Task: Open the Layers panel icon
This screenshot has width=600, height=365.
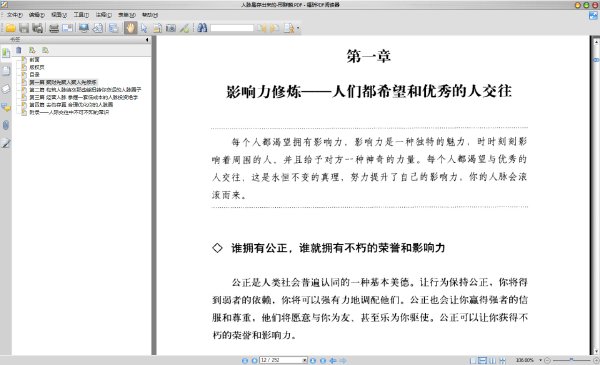Action: click(6, 89)
